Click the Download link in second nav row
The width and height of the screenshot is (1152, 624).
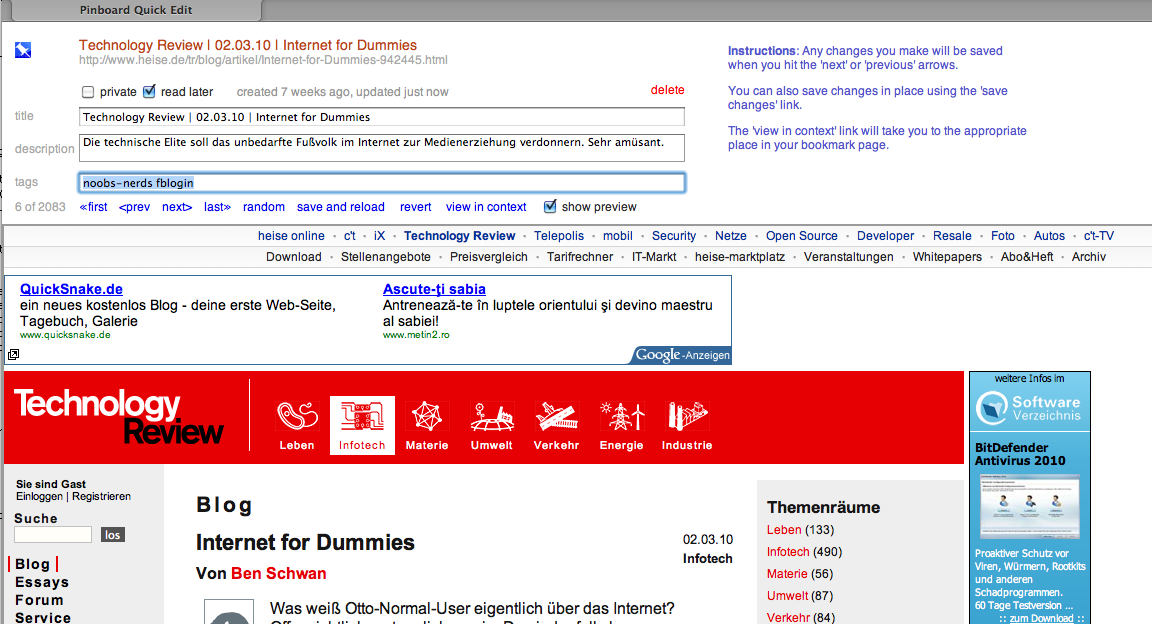point(294,257)
